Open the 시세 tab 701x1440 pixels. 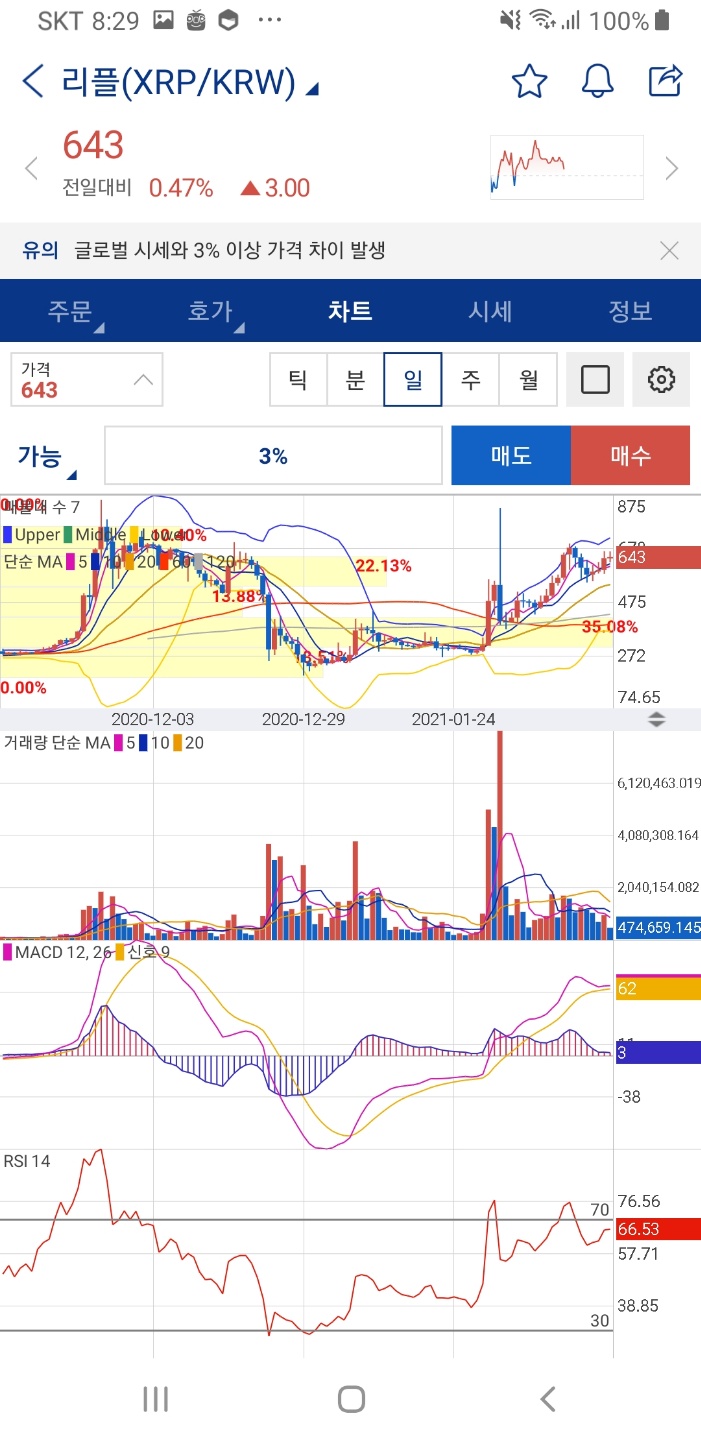coord(490,311)
